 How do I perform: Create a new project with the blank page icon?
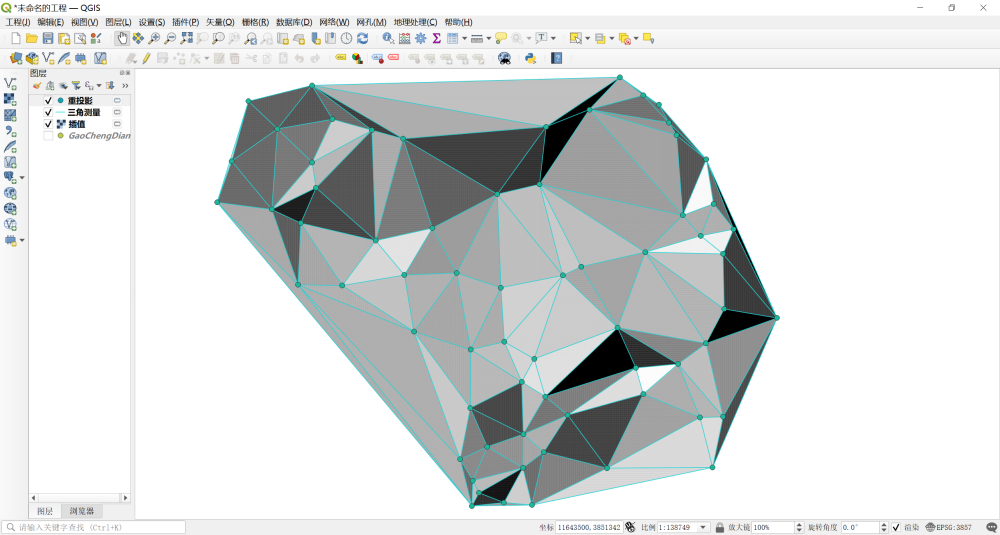17,38
